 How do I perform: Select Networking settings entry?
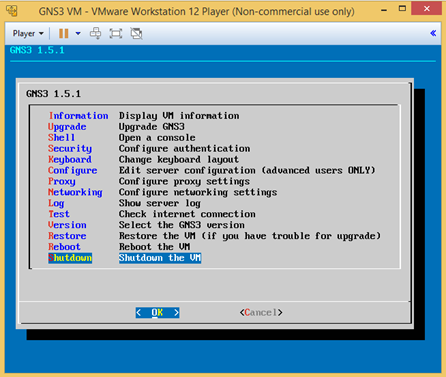point(75,192)
